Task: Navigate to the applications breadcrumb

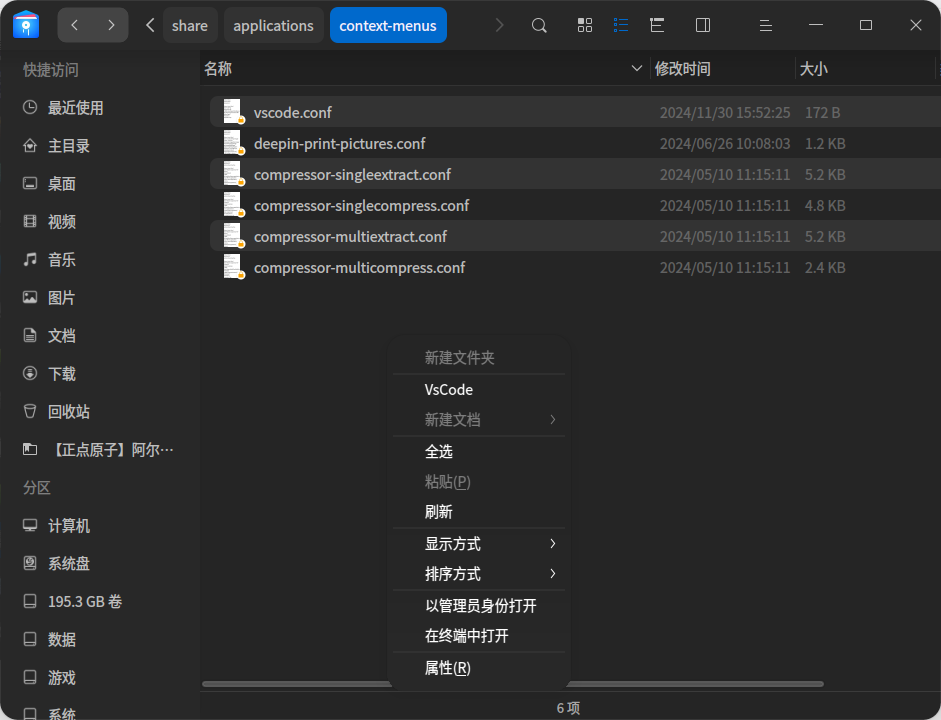Action: (x=273, y=25)
